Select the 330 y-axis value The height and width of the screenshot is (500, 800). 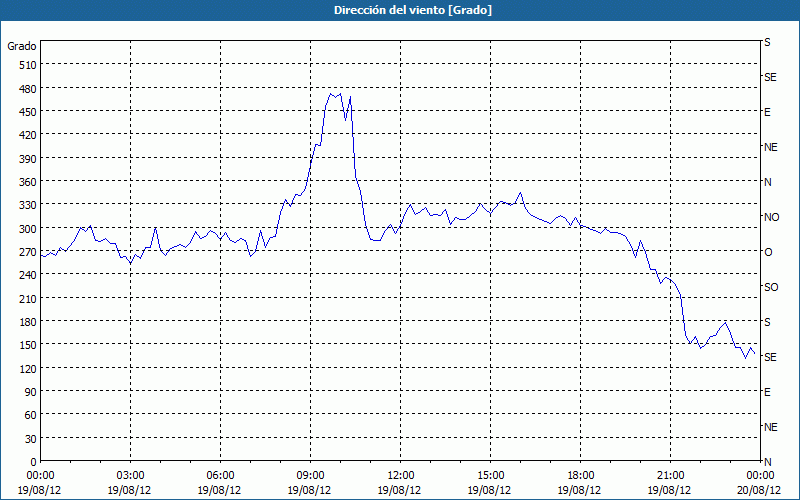[28, 205]
